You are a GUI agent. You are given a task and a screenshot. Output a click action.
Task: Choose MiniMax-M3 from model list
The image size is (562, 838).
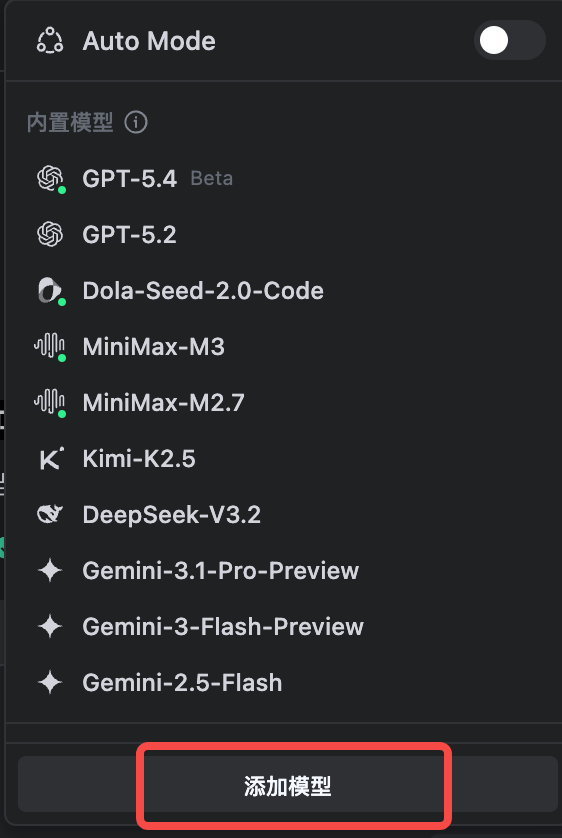click(285, 346)
